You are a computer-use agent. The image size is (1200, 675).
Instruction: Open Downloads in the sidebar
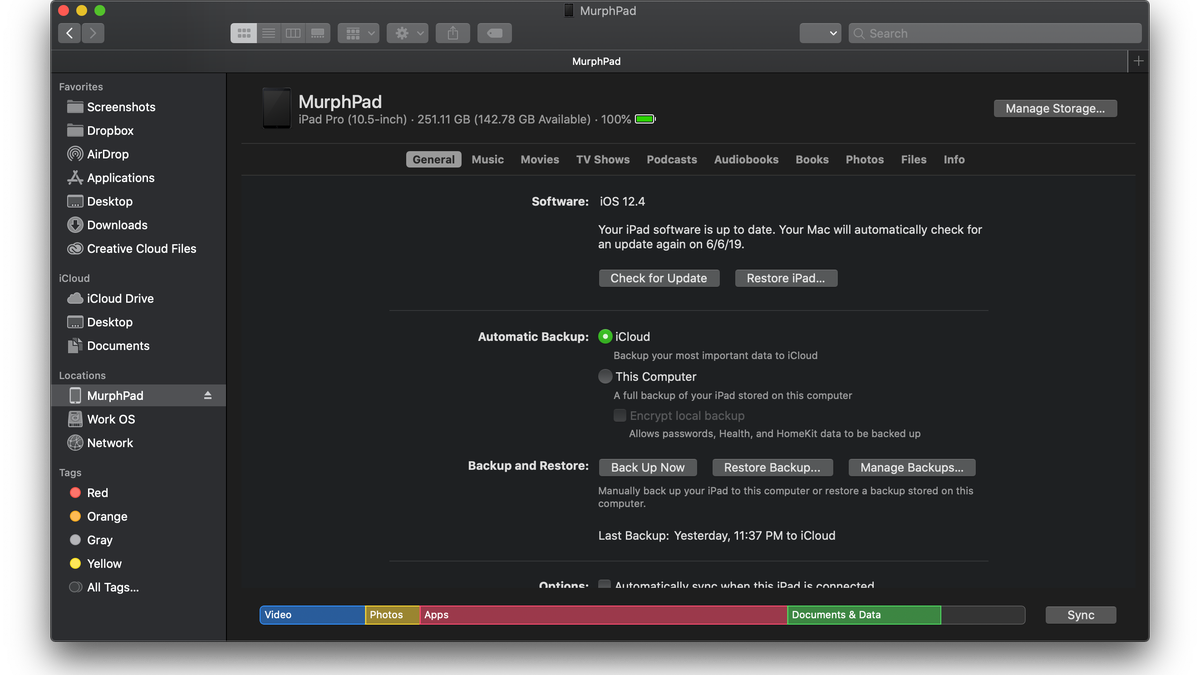[x=138, y=225]
